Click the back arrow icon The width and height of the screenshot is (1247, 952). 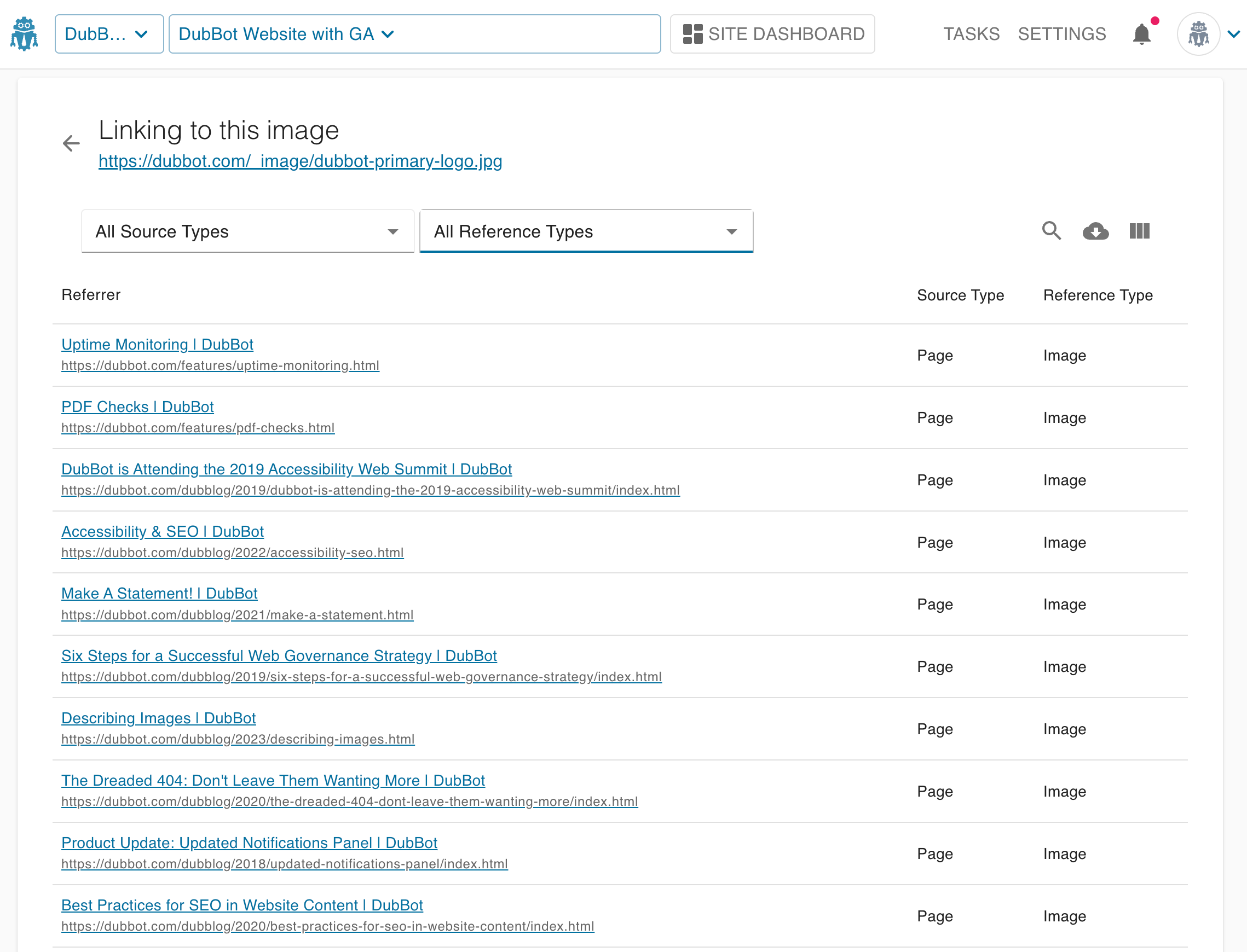[71, 143]
